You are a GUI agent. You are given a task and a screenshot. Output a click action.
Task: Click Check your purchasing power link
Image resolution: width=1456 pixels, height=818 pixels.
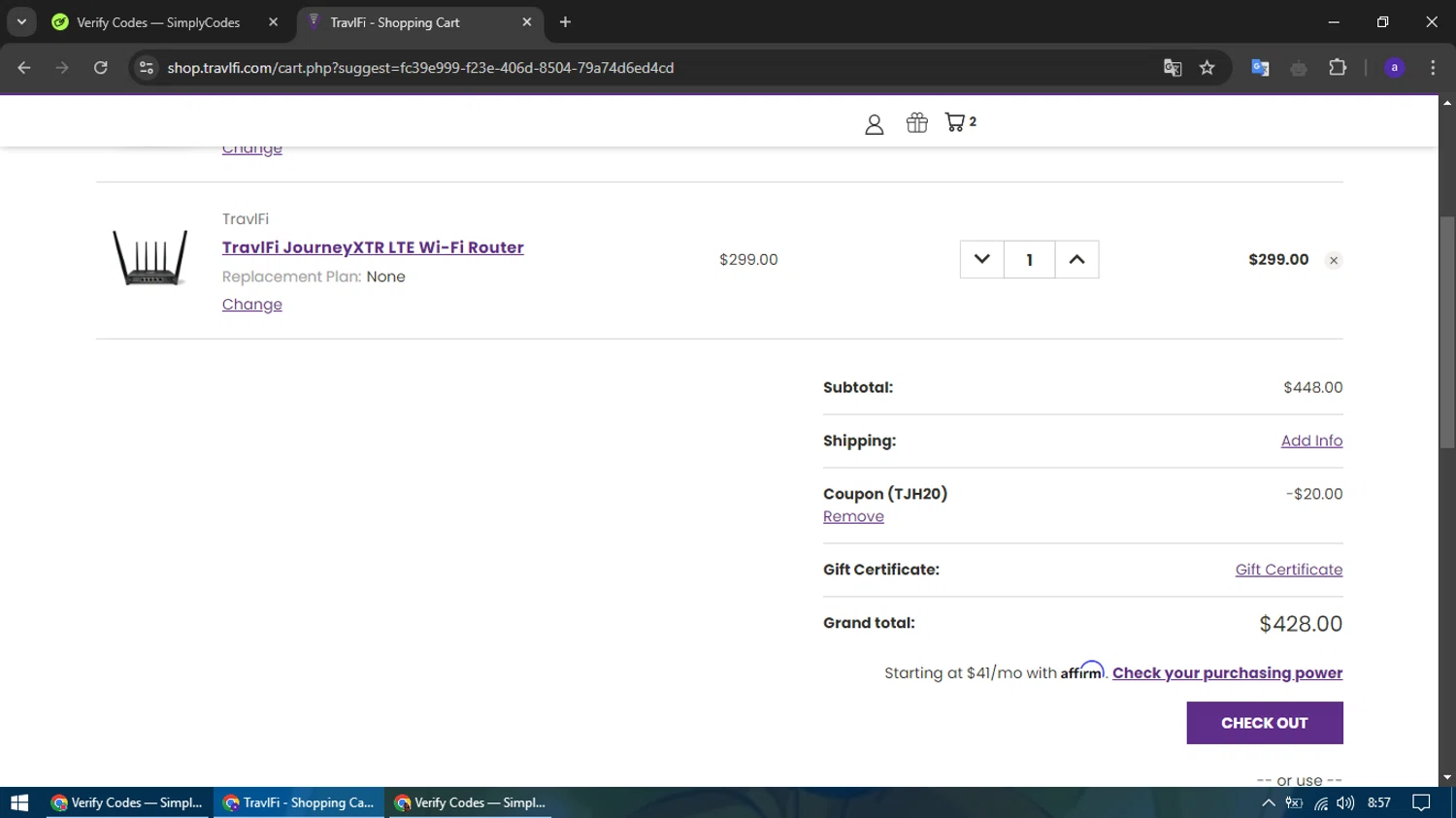click(1228, 672)
